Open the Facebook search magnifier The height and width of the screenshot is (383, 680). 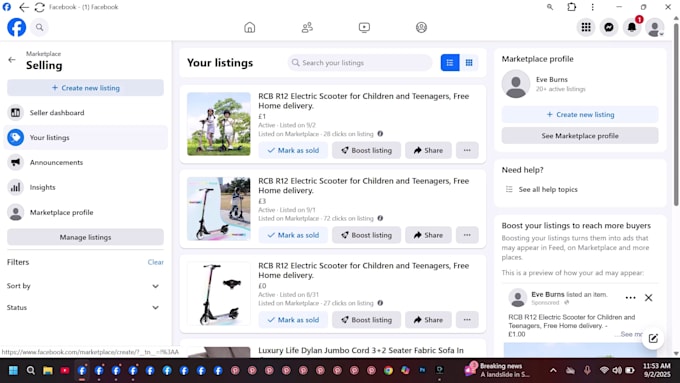[39, 27]
